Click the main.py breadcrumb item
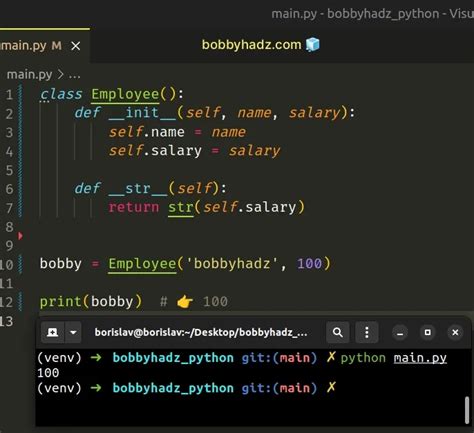 point(29,75)
